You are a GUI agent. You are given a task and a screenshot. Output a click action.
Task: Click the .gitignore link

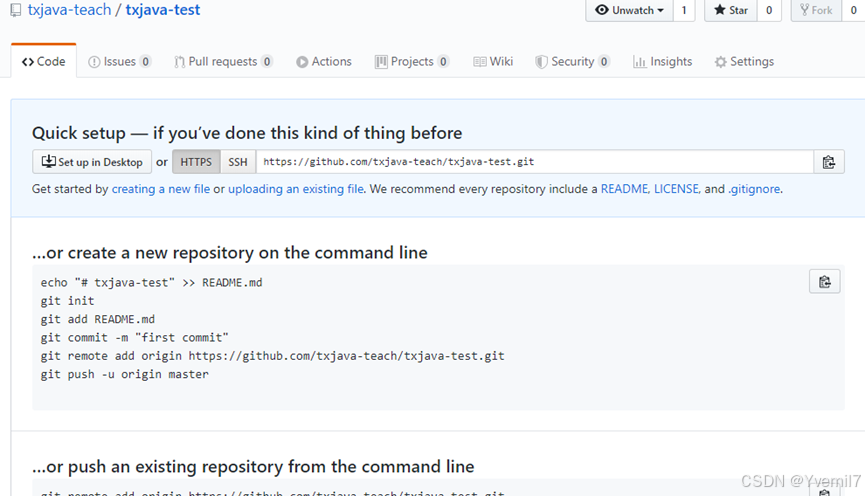click(754, 189)
